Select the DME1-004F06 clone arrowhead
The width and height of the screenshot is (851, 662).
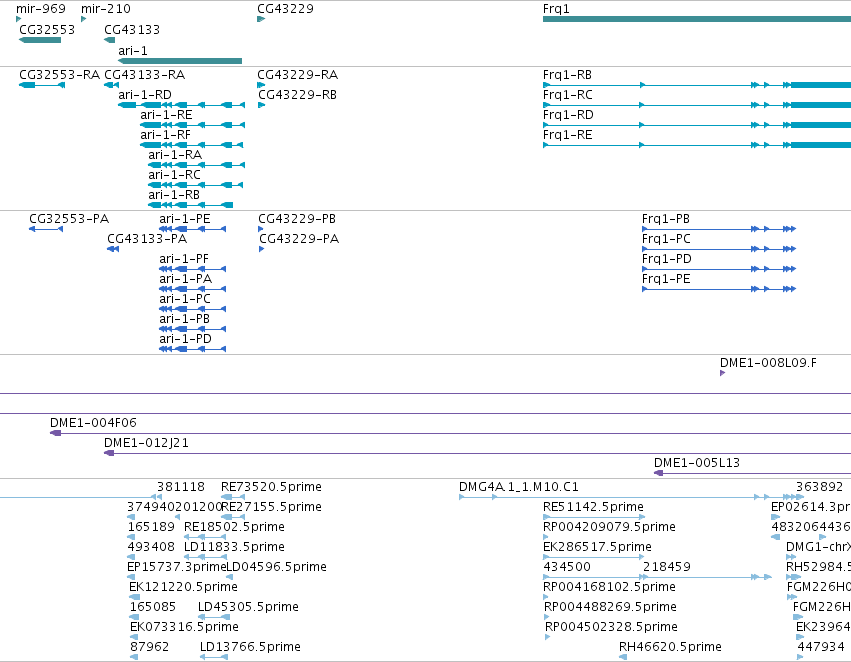tap(55, 433)
